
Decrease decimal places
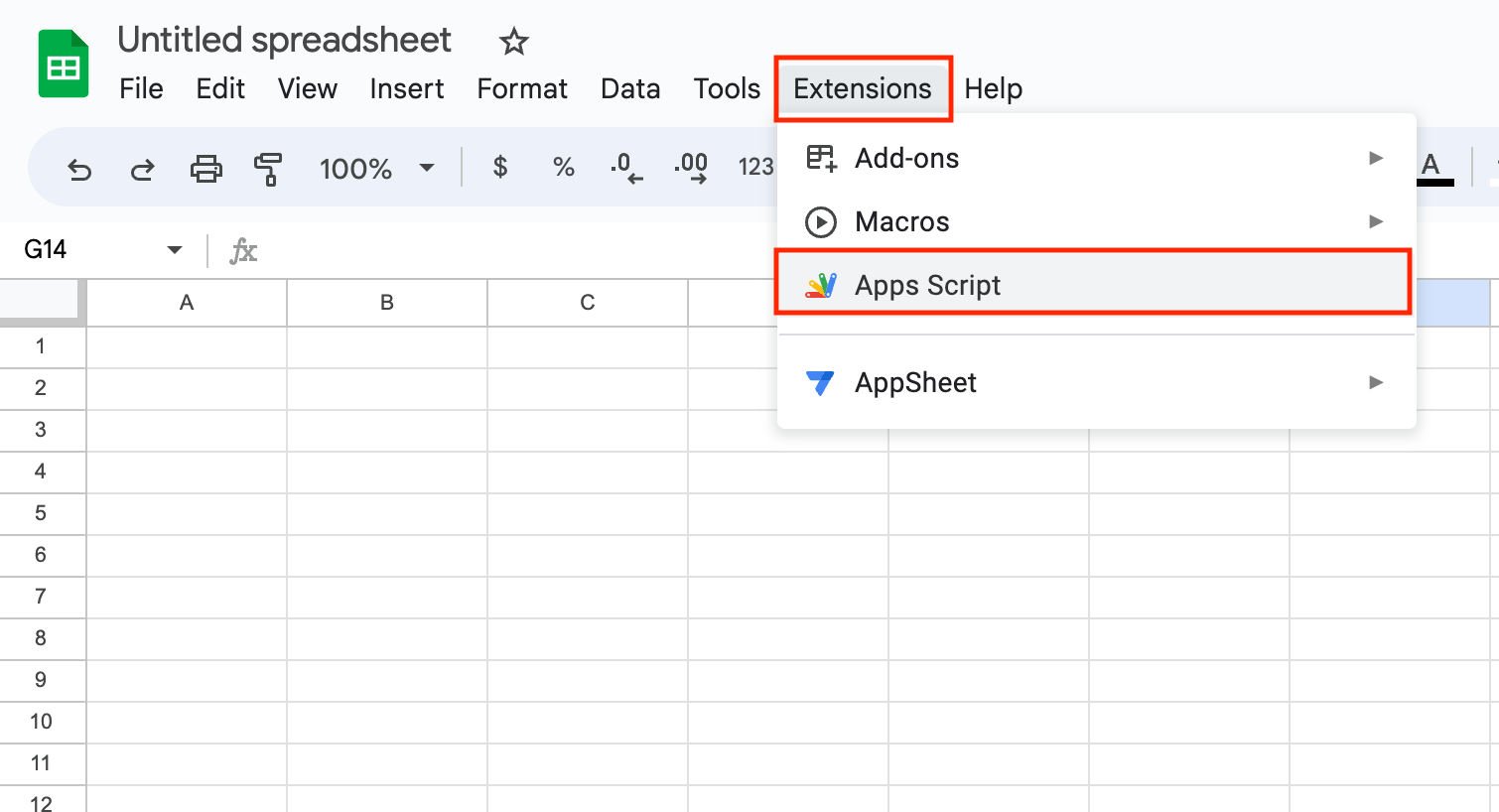[x=626, y=168]
